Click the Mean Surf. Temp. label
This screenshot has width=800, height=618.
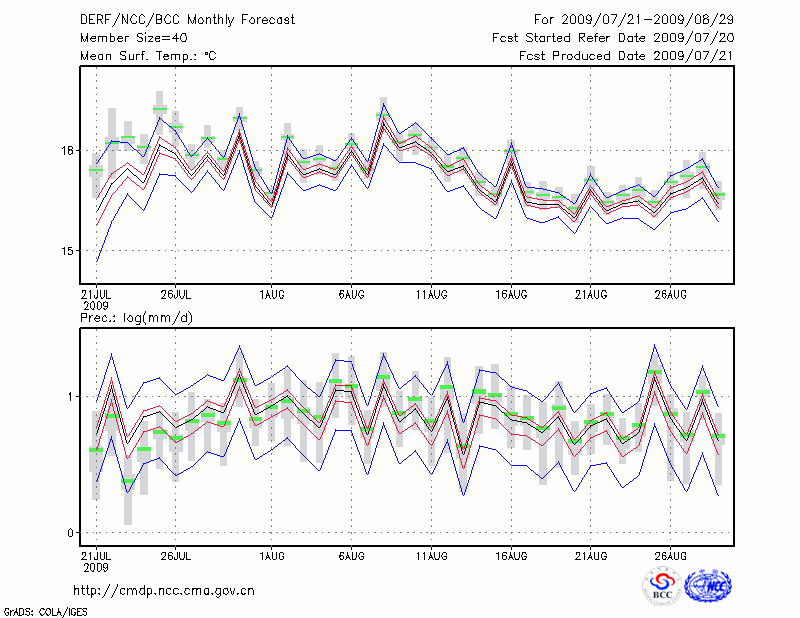148,56
